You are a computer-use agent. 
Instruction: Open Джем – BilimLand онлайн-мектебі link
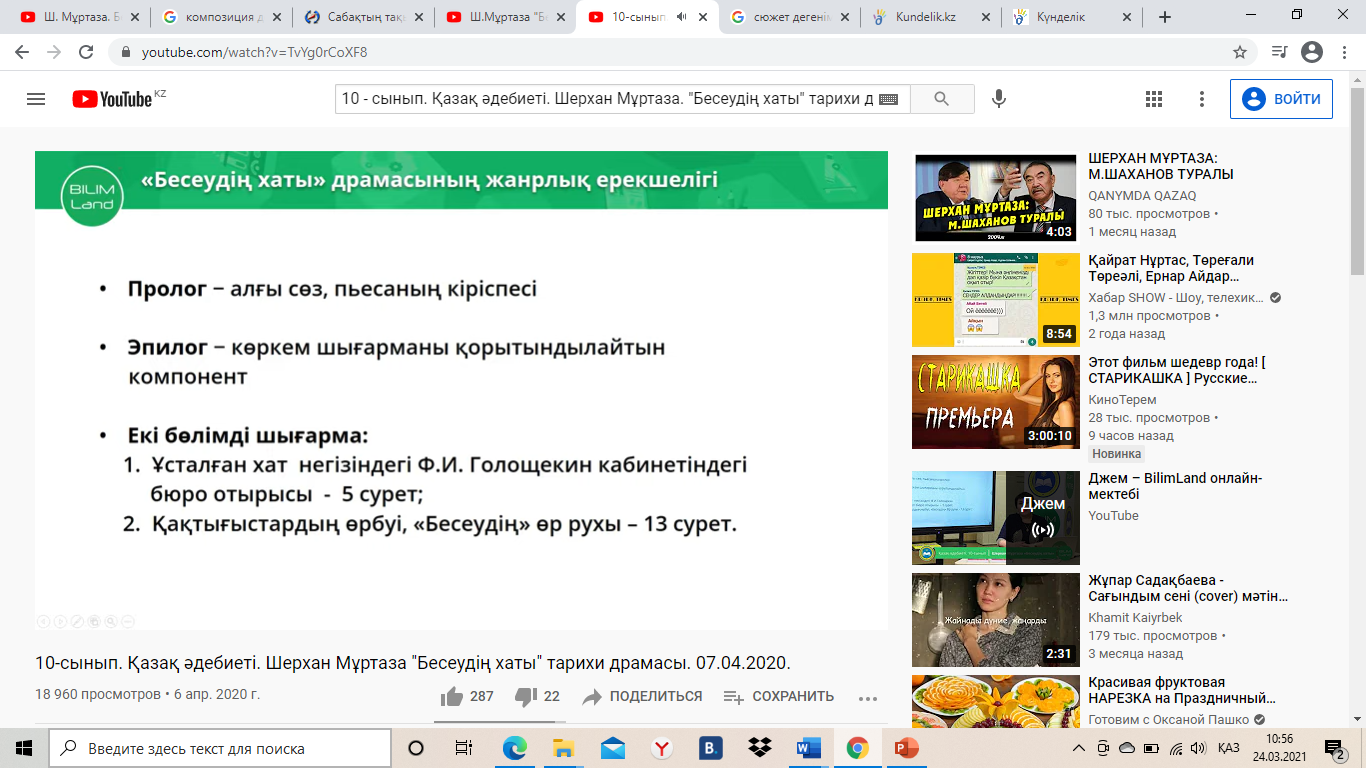coord(1175,486)
